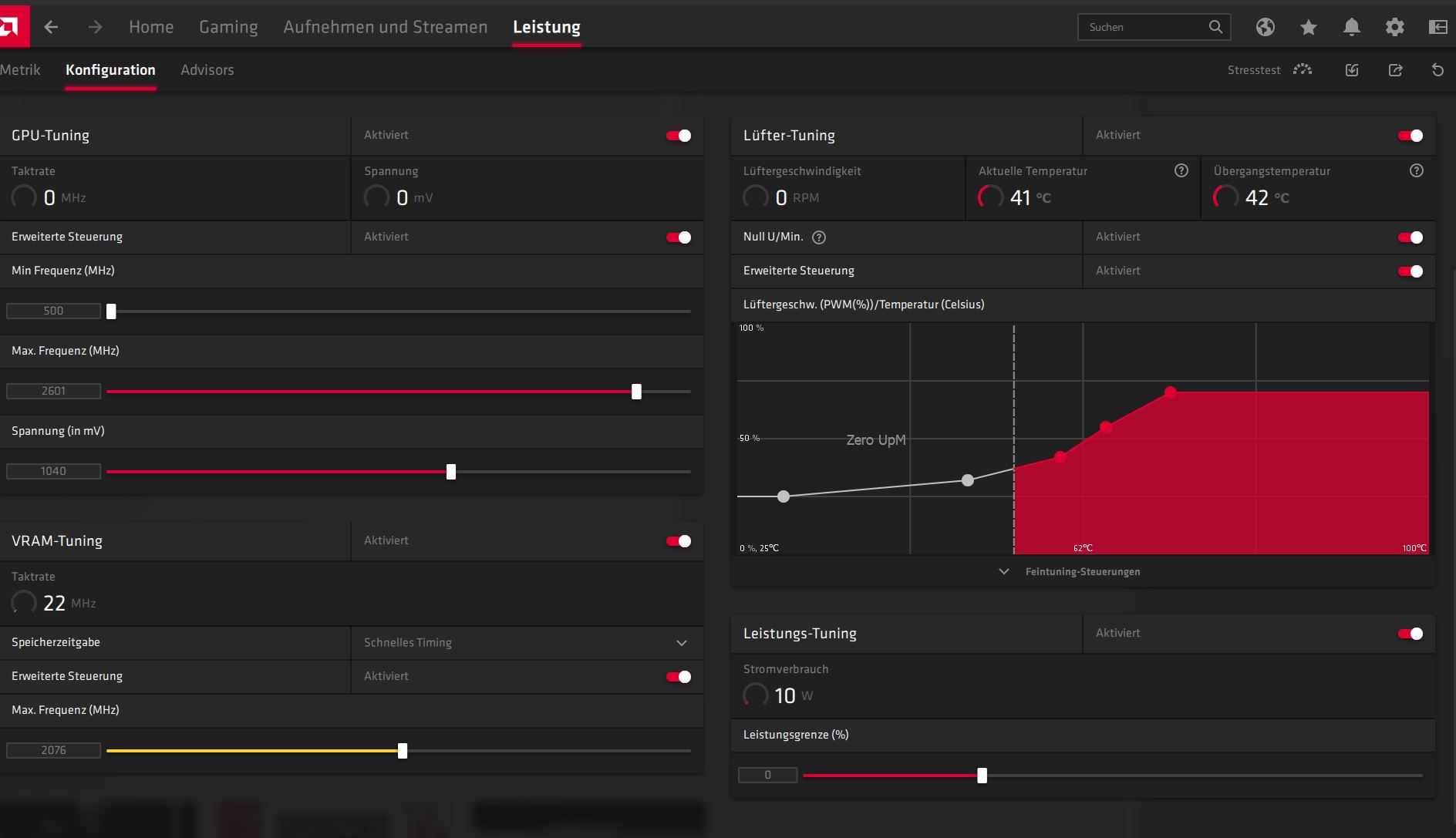Click the Min Frequenz slider handle

111,311
